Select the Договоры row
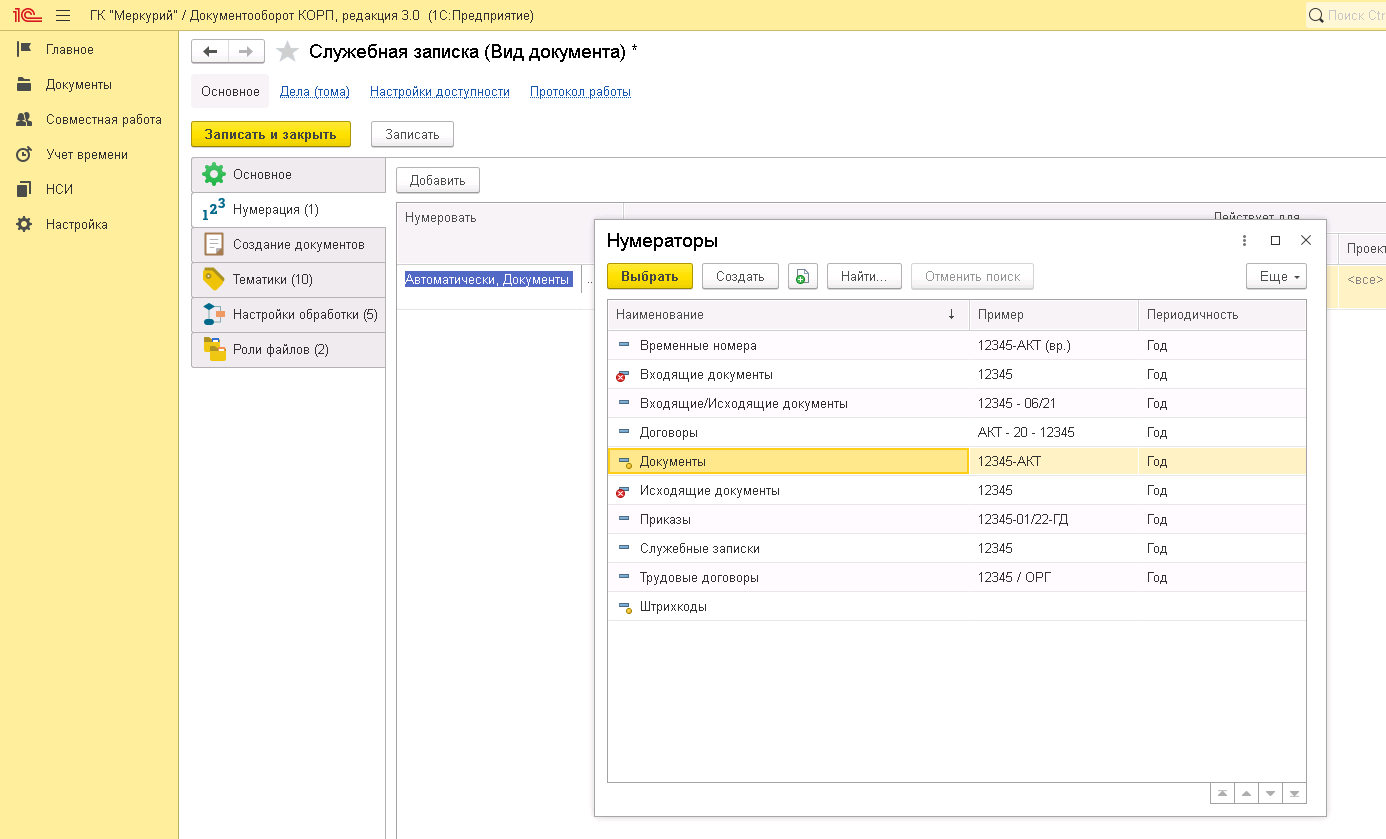The width and height of the screenshot is (1386, 839). [957, 433]
